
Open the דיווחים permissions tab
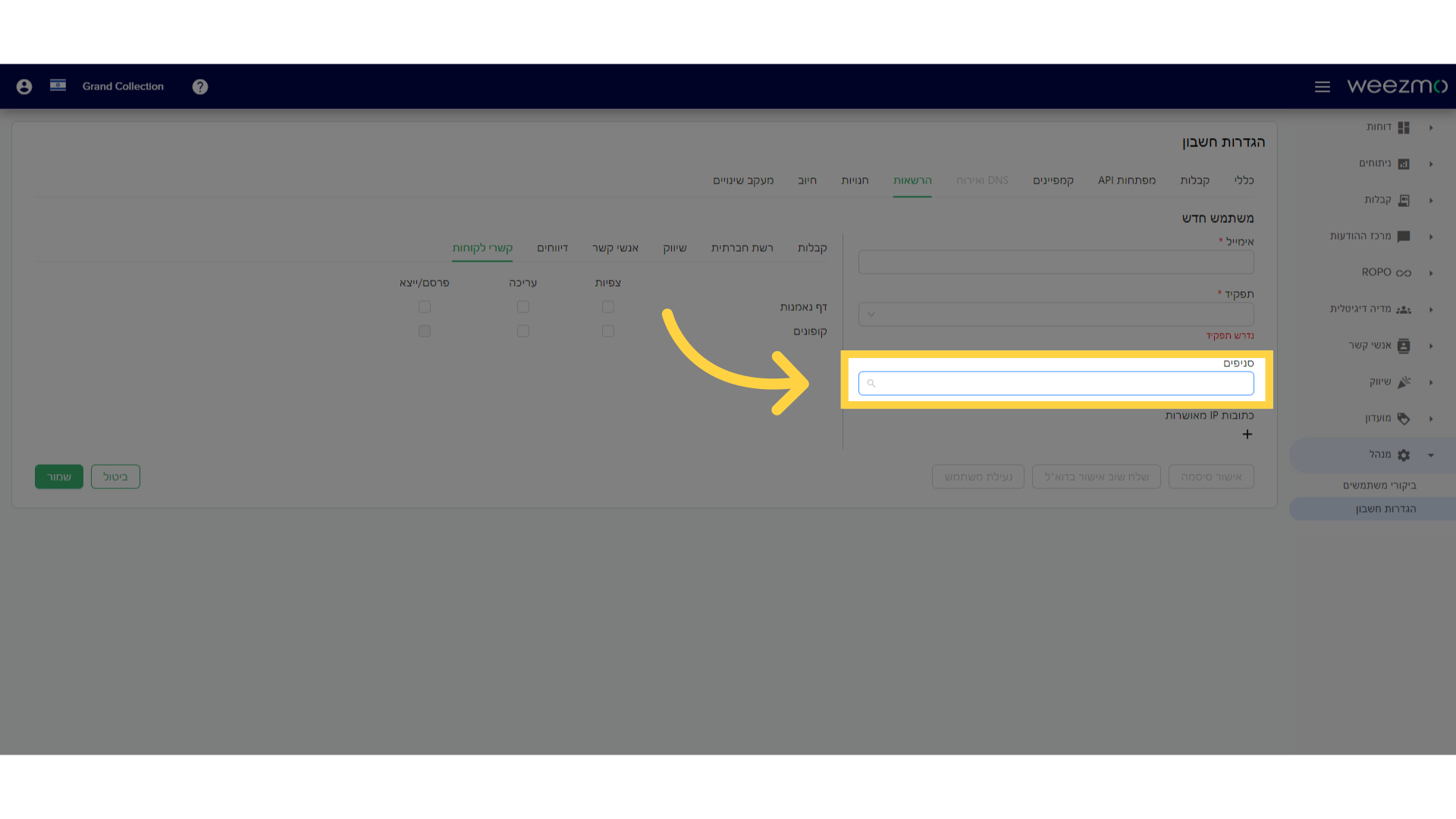tap(553, 248)
